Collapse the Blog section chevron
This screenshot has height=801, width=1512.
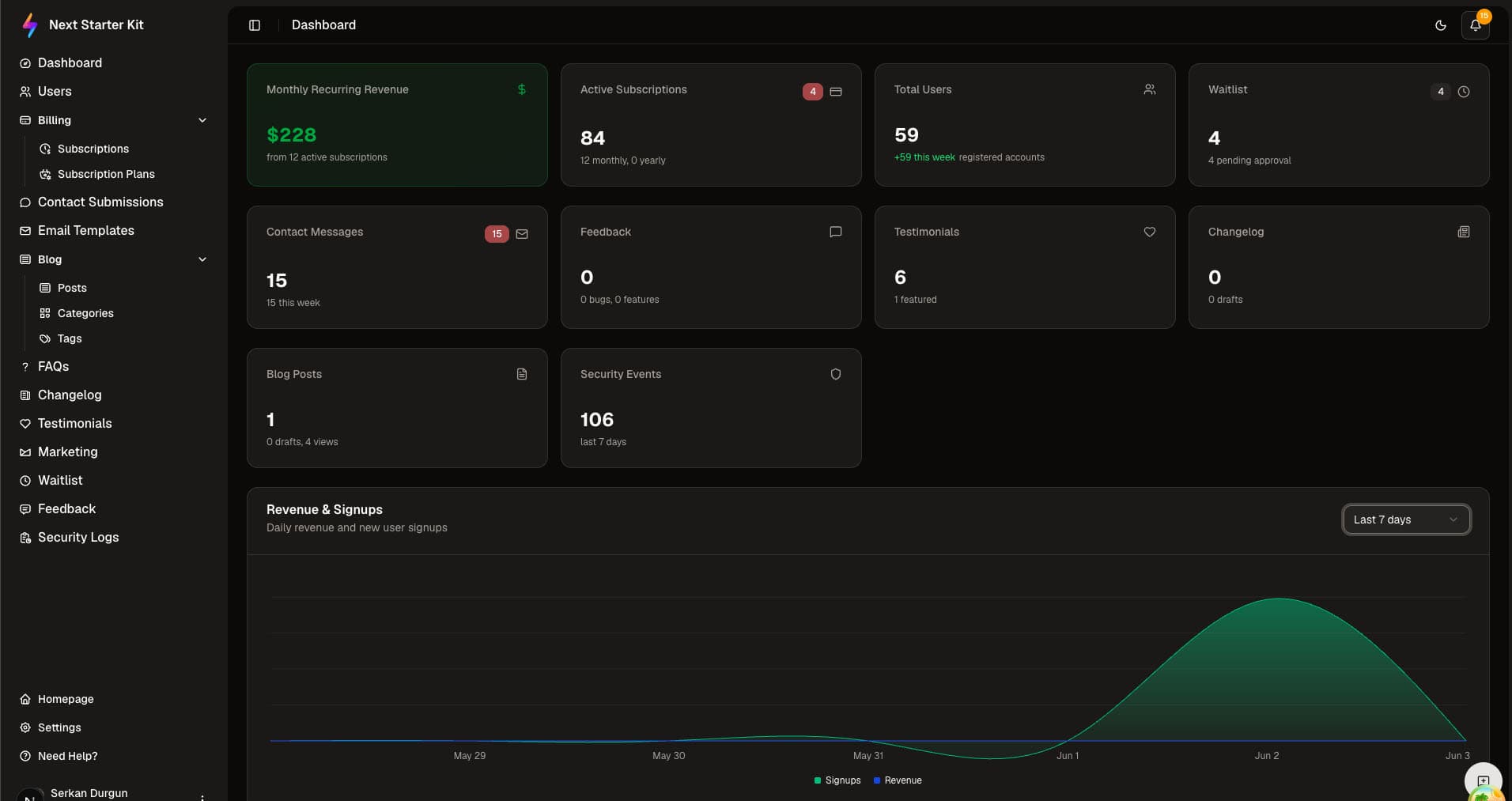[x=202, y=259]
